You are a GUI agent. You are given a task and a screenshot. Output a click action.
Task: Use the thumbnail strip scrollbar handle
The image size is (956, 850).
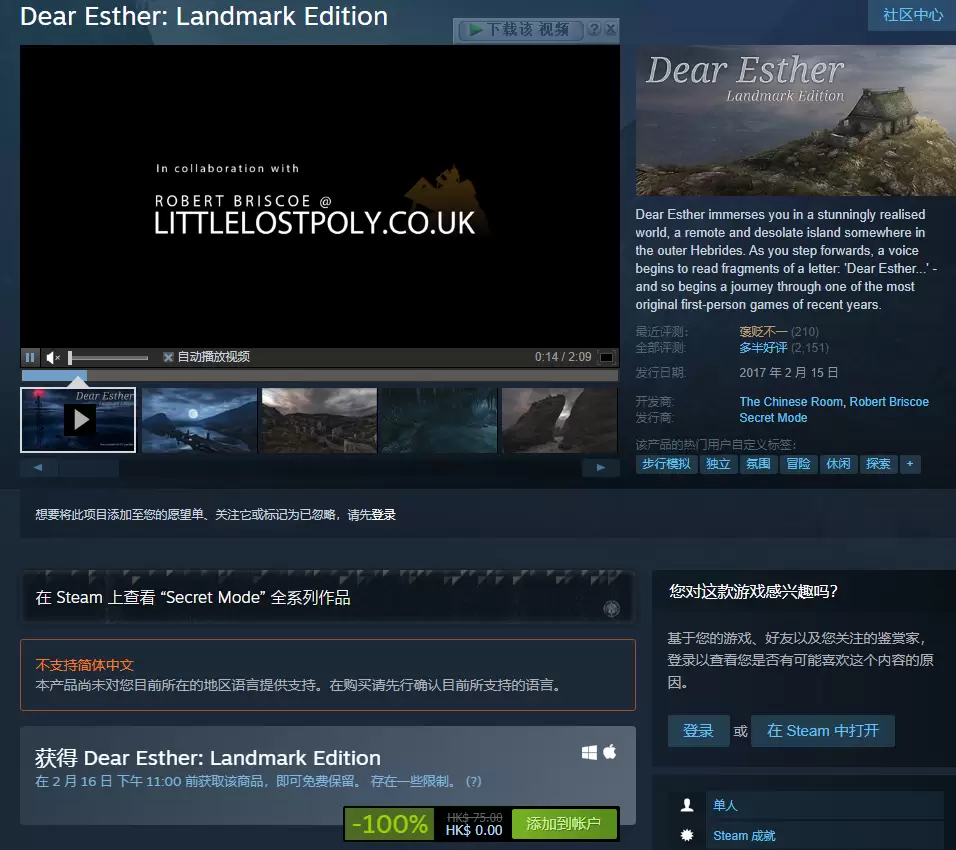click(x=89, y=468)
